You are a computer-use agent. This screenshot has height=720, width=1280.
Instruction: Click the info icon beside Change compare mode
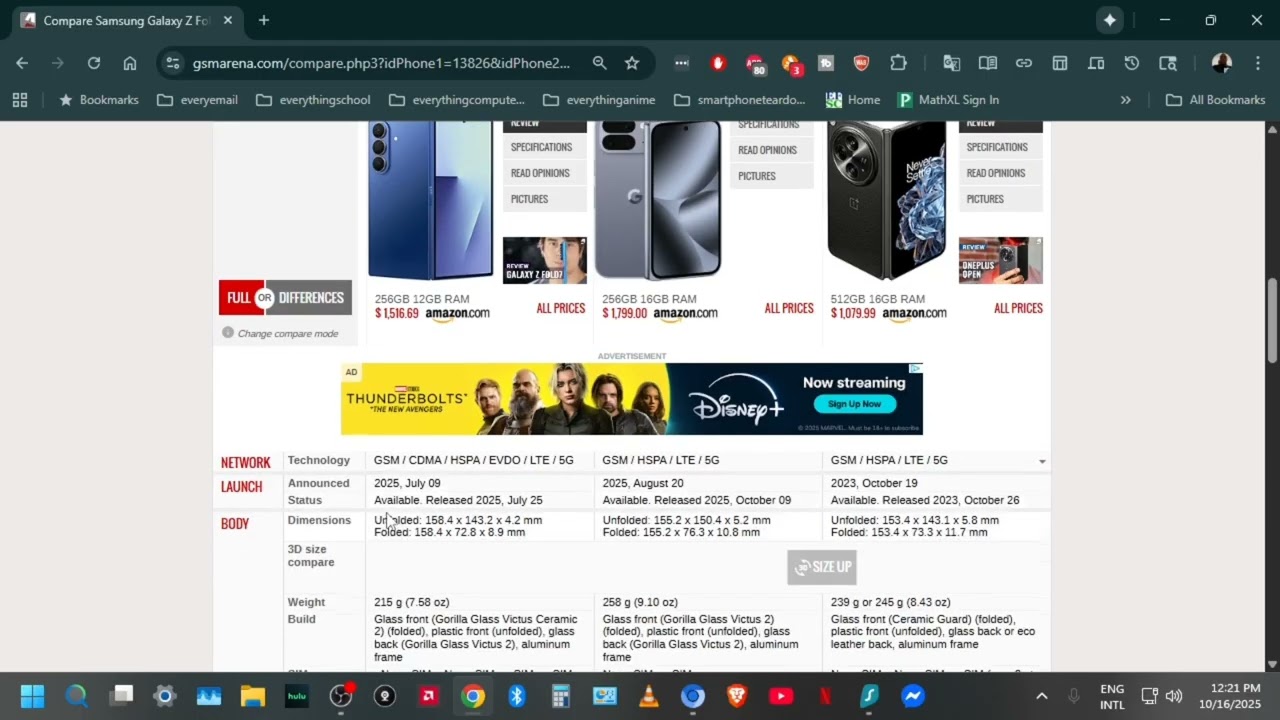pos(228,333)
